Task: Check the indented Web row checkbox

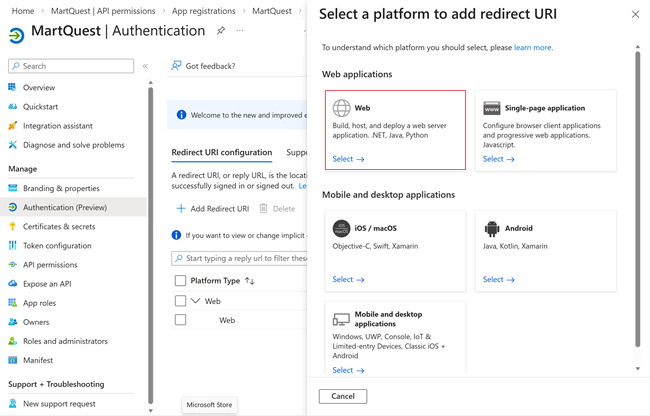Action: click(x=180, y=319)
